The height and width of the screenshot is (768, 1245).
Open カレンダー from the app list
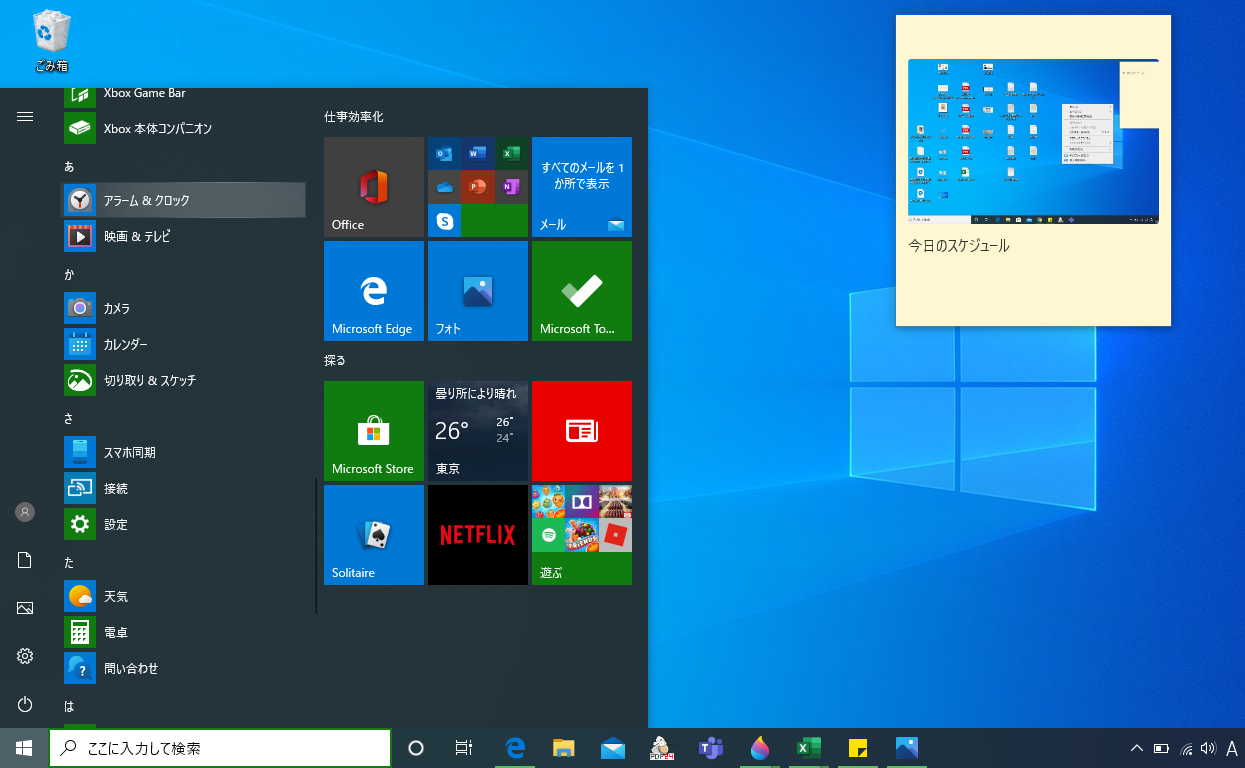(x=184, y=344)
